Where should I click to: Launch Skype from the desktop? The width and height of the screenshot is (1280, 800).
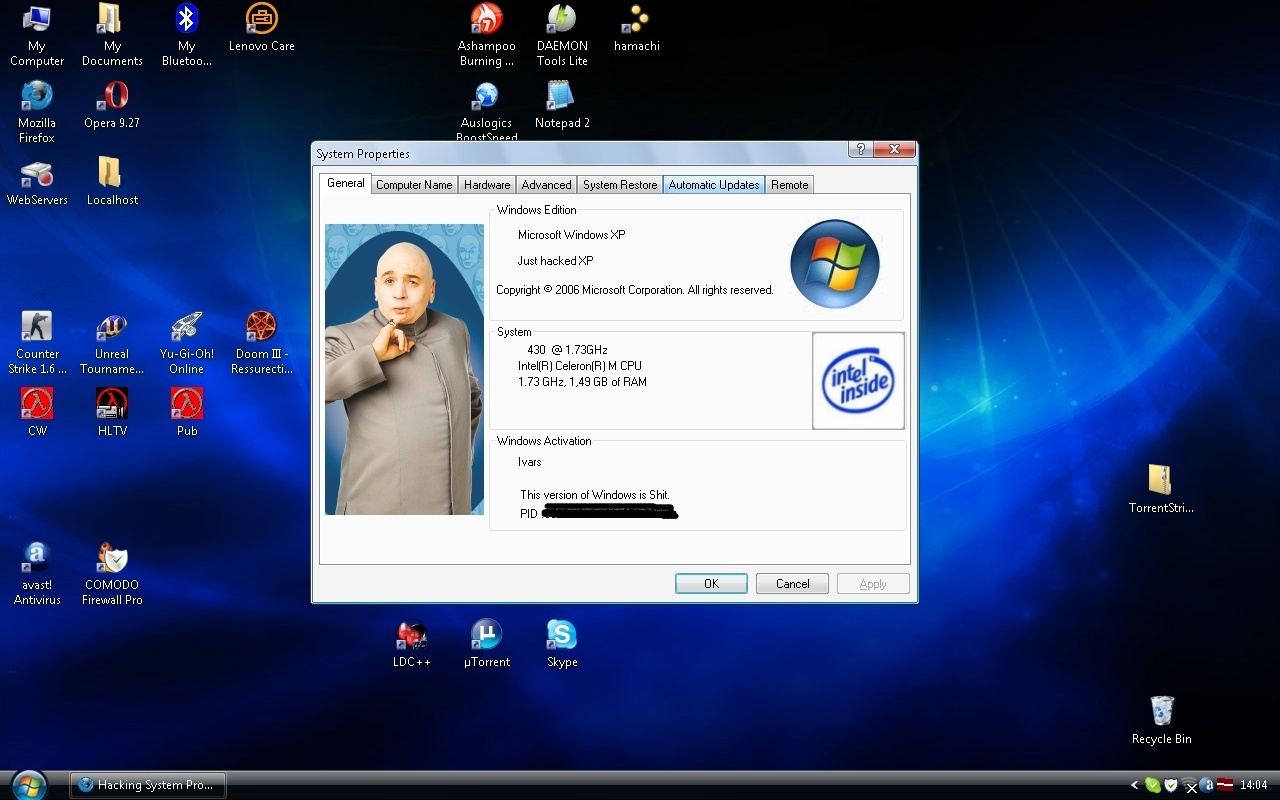click(x=562, y=644)
